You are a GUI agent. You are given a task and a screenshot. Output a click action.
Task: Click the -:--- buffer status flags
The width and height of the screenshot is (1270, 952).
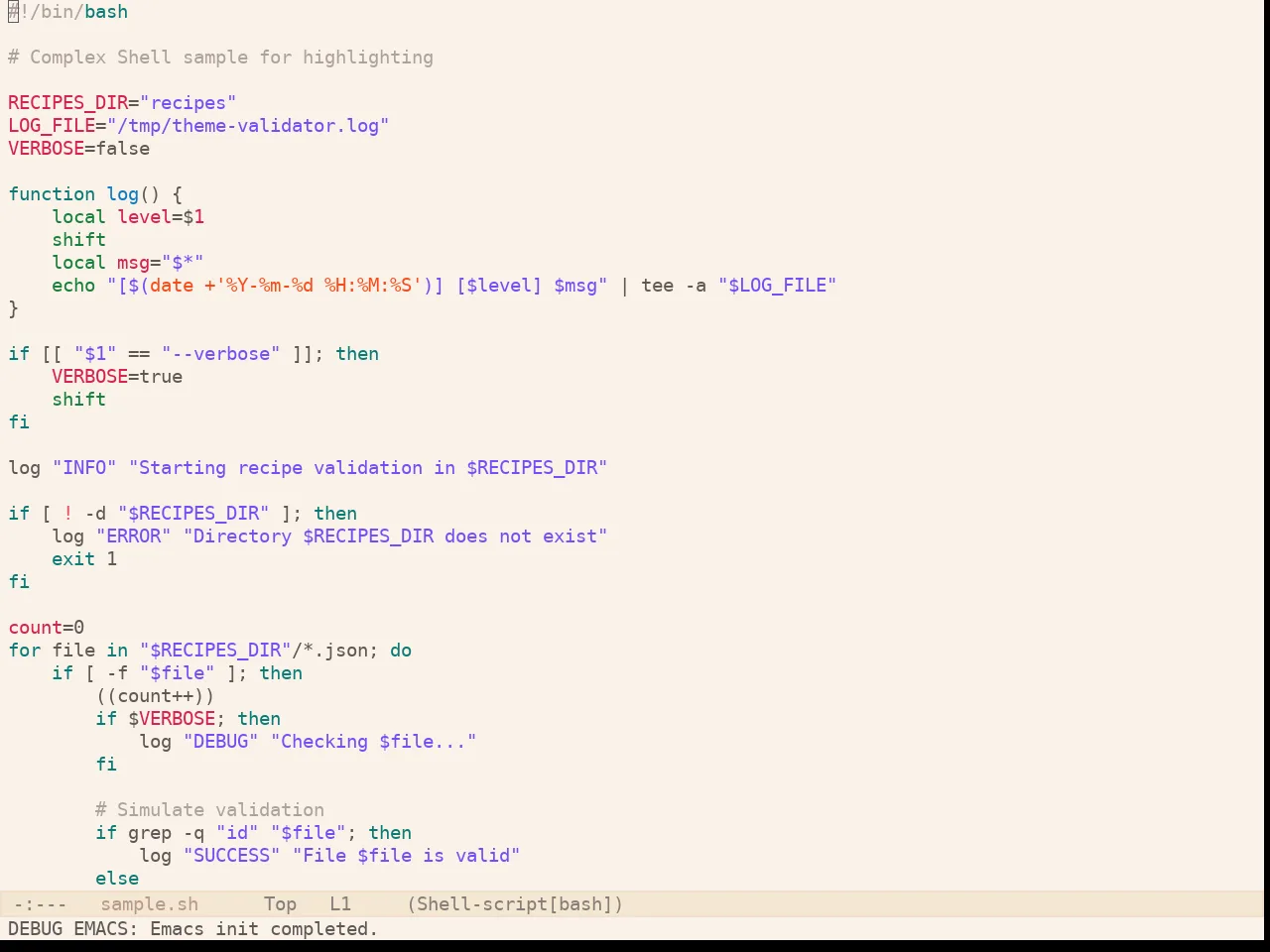(x=41, y=904)
